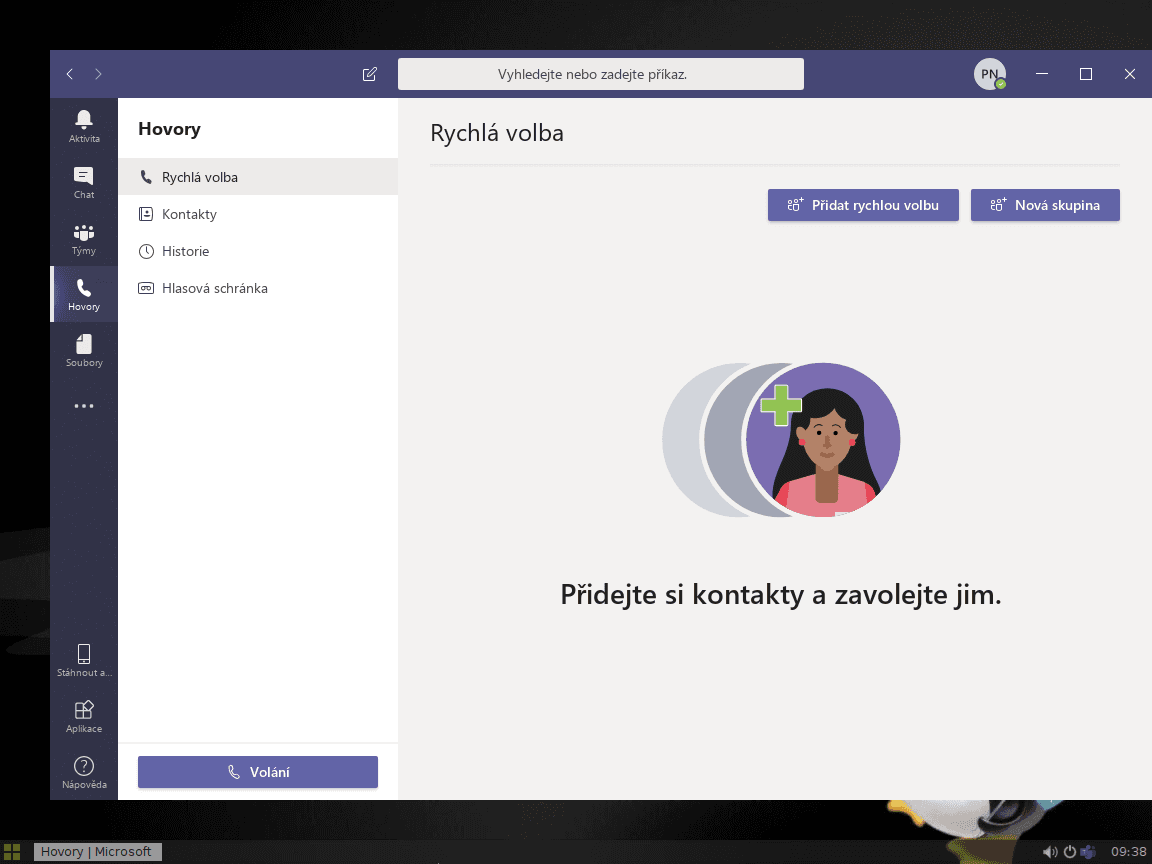
Task: Open the Aplikace panel
Action: tap(83, 714)
